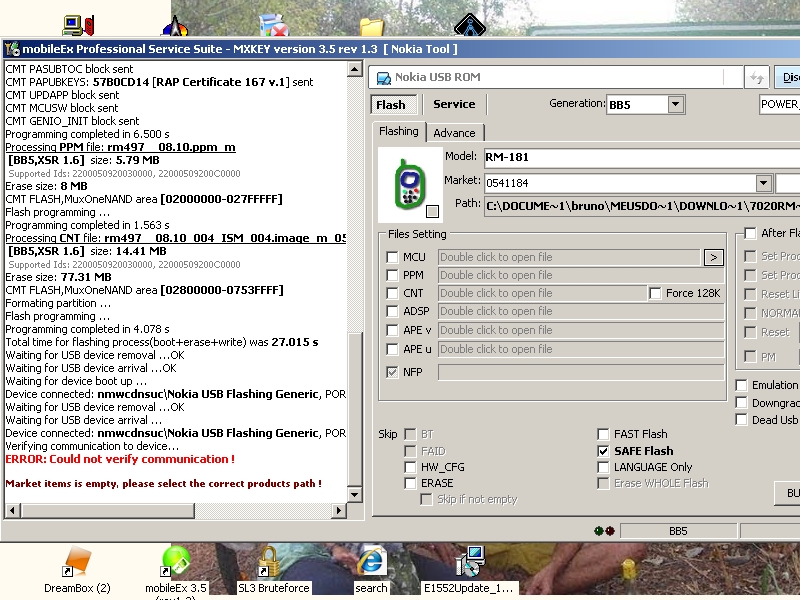
Task: Click the status bar connection indicator LEDs
Action: (605, 531)
